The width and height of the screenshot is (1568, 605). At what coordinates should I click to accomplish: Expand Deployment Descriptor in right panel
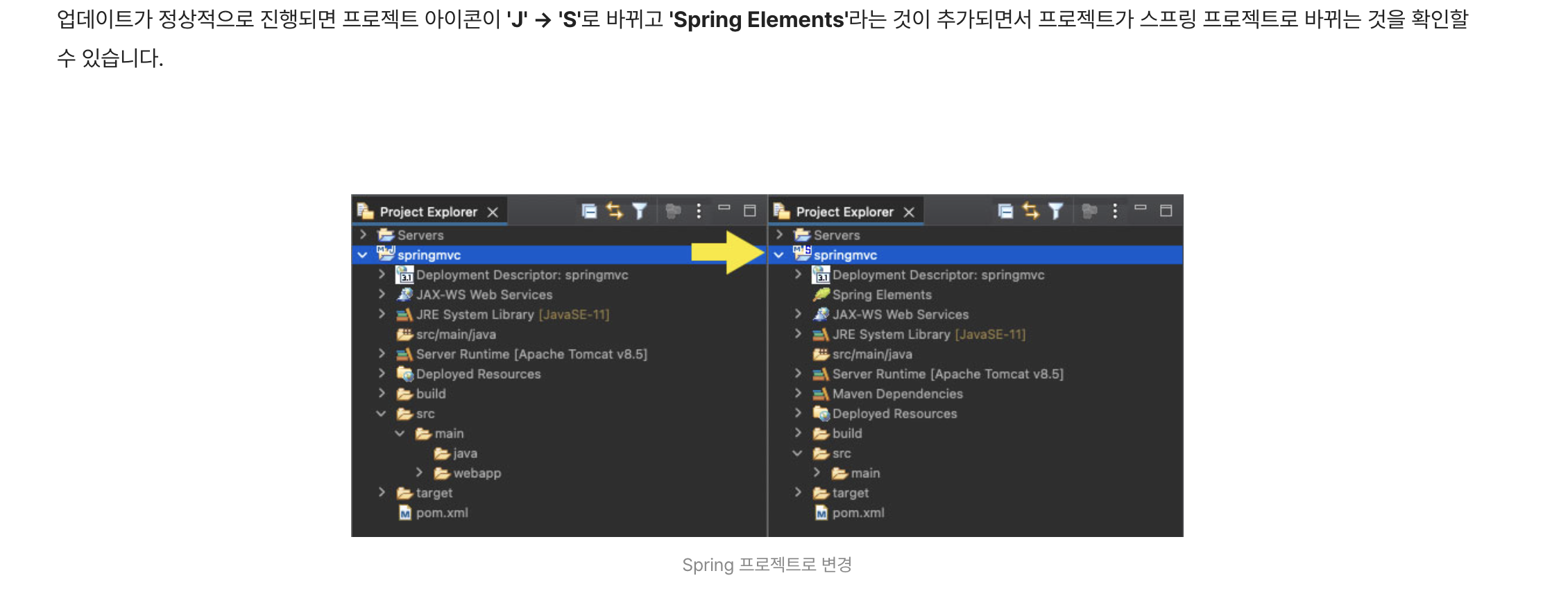[798, 274]
